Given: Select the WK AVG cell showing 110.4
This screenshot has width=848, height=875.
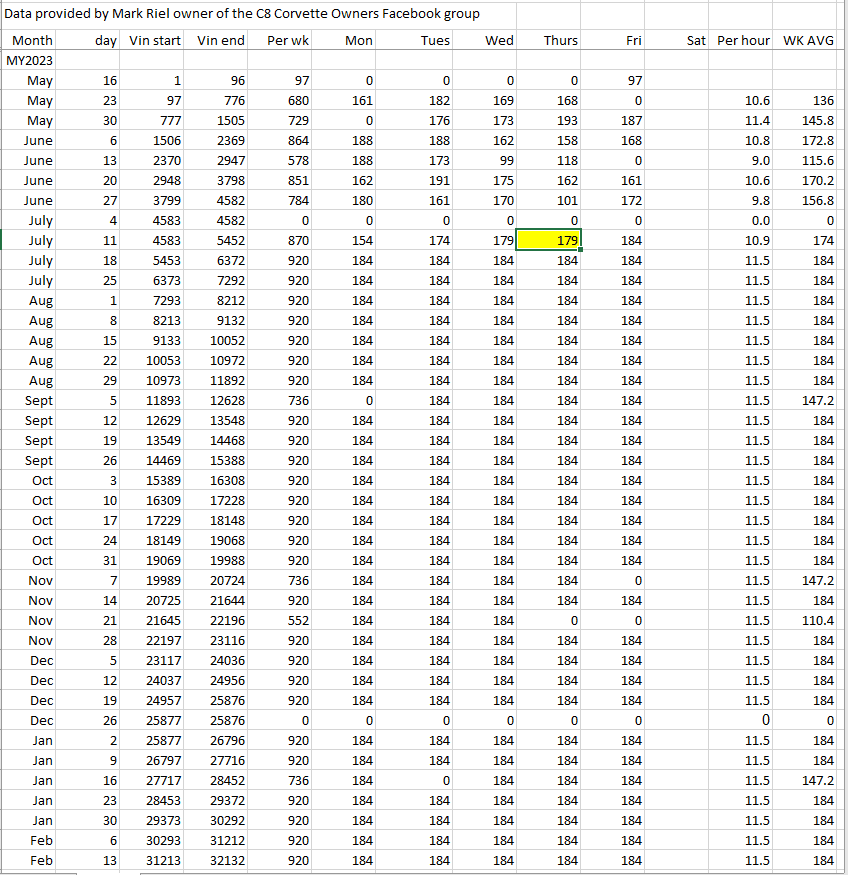Looking at the screenshot, I should (x=808, y=620).
